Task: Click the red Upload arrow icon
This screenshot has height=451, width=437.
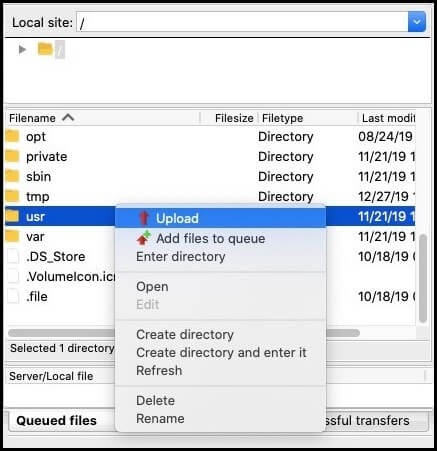Action: tap(144, 218)
